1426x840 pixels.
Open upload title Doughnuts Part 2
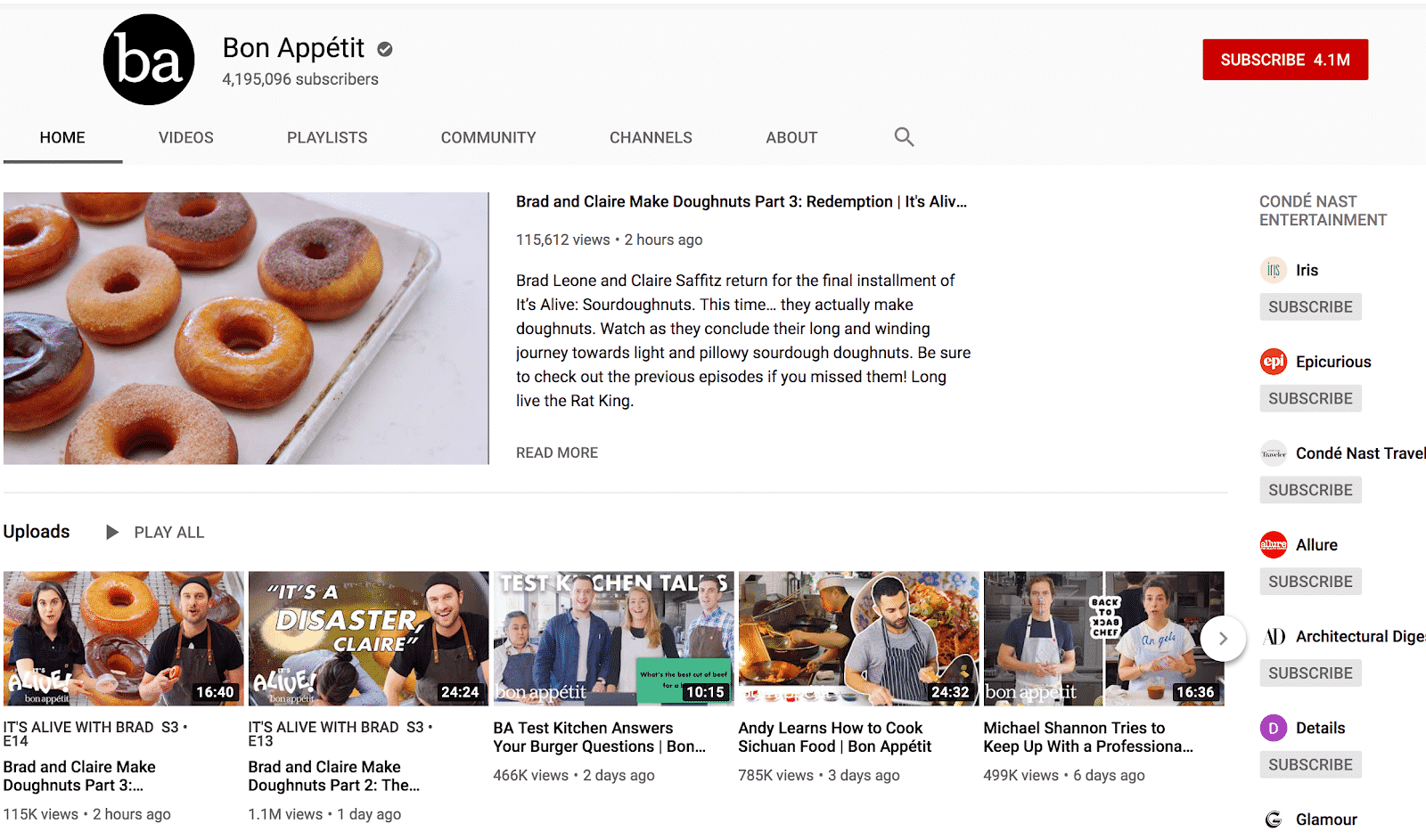(x=333, y=776)
